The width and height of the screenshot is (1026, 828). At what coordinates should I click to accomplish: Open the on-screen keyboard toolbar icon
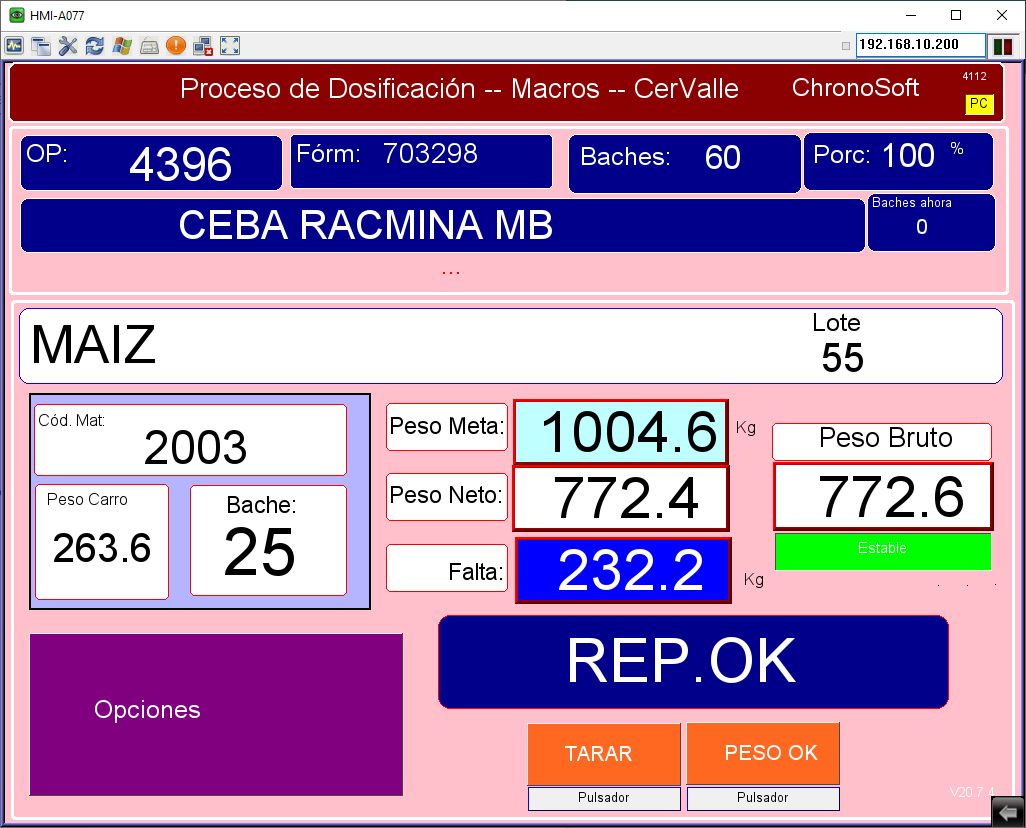tap(149, 45)
